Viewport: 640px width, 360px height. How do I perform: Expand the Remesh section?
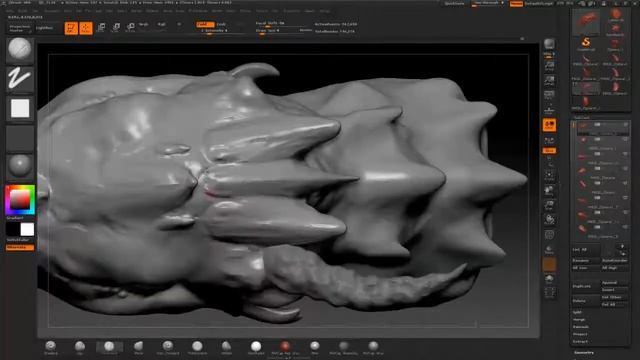[581, 327]
